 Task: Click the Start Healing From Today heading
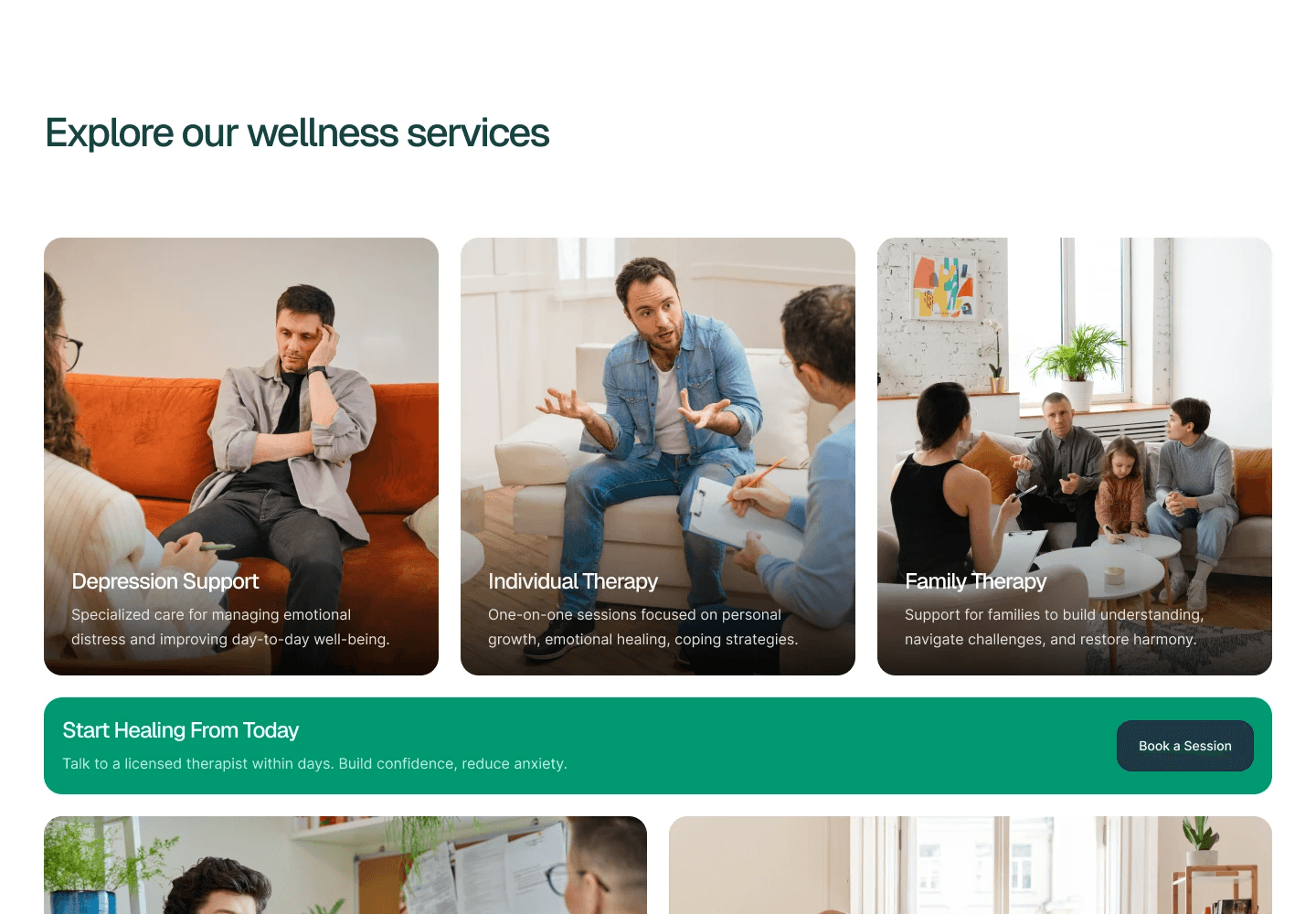(181, 730)
